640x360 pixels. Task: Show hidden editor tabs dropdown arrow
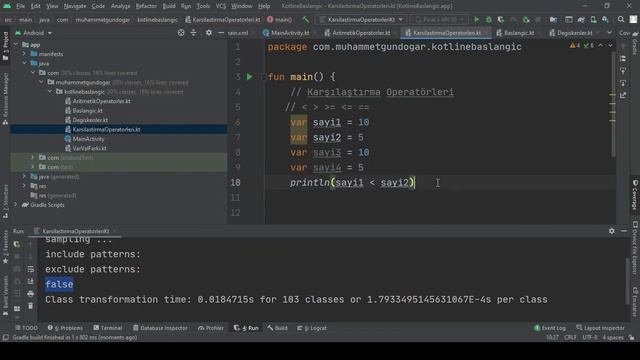coord(609,33)
